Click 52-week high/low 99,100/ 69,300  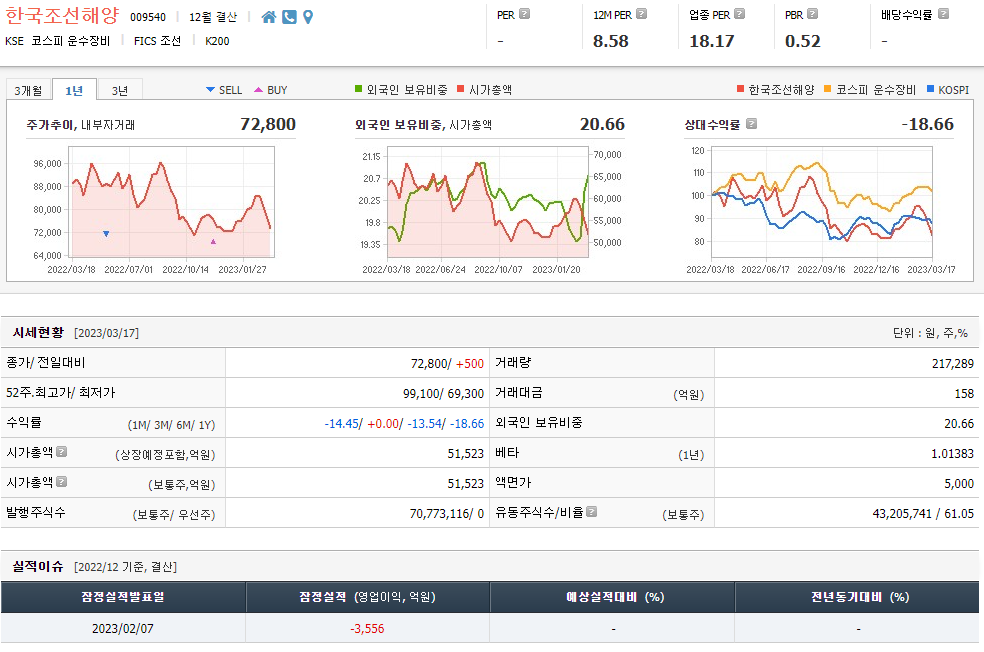click(x=443, y=393)
